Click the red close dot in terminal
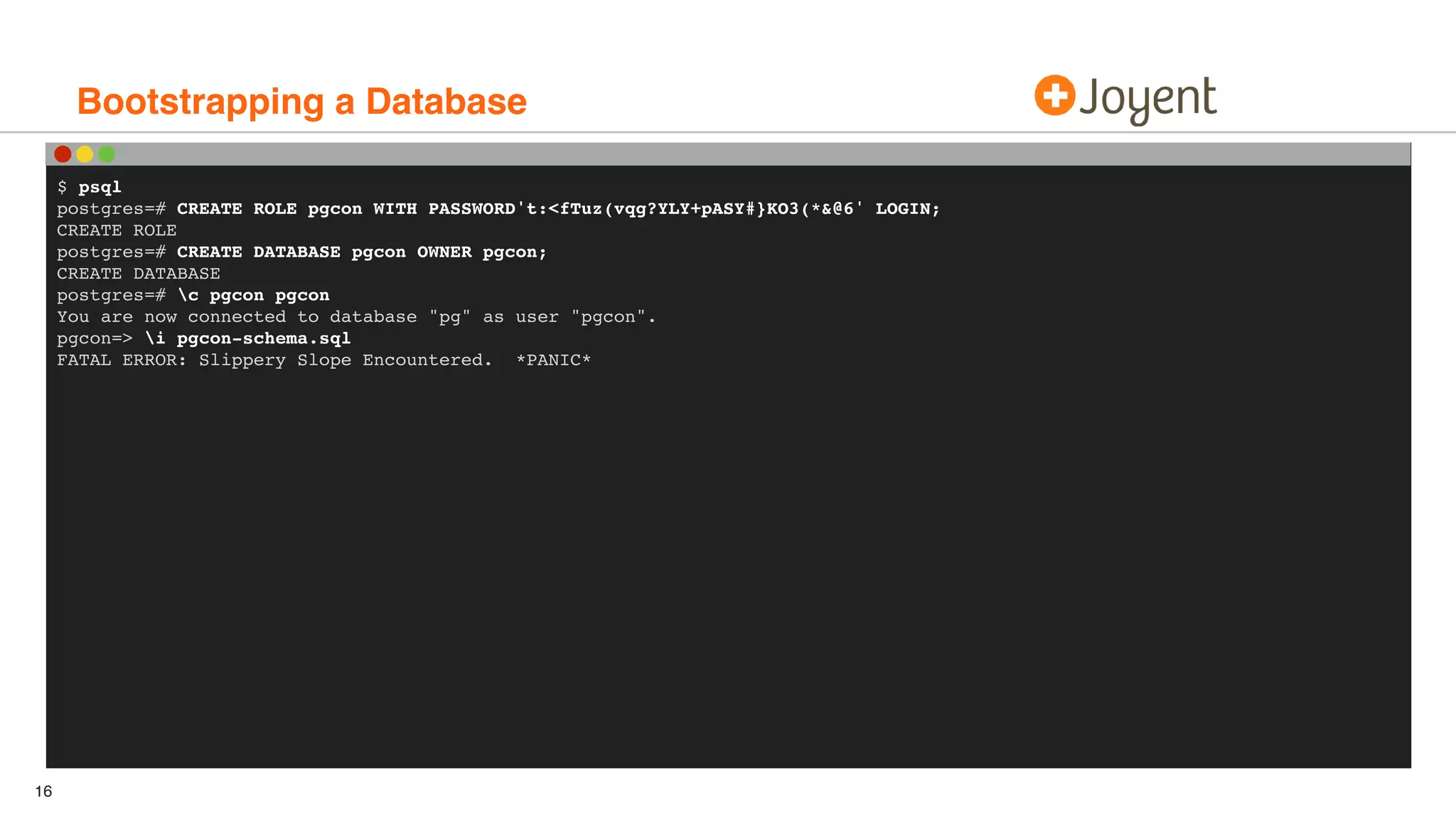 point(63,154)
